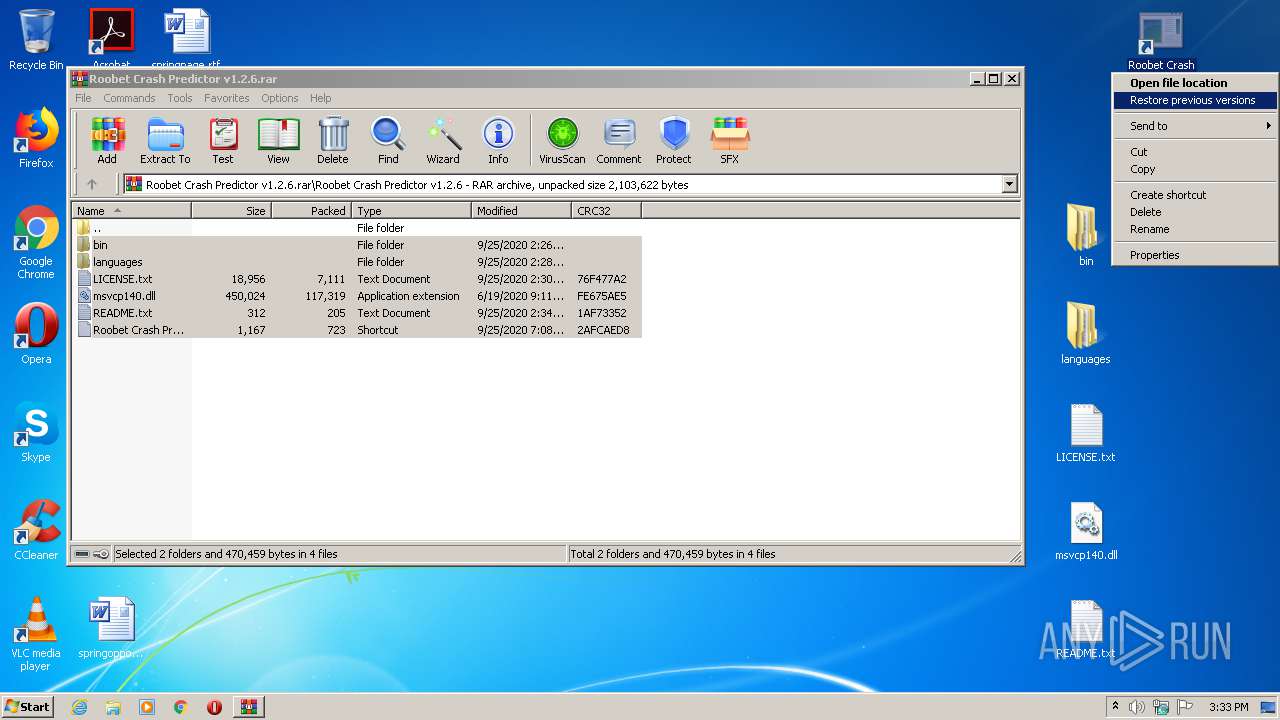This screenshot has width=1280, height=720.
Task: Open the Options menu
Action: [280, 98]
